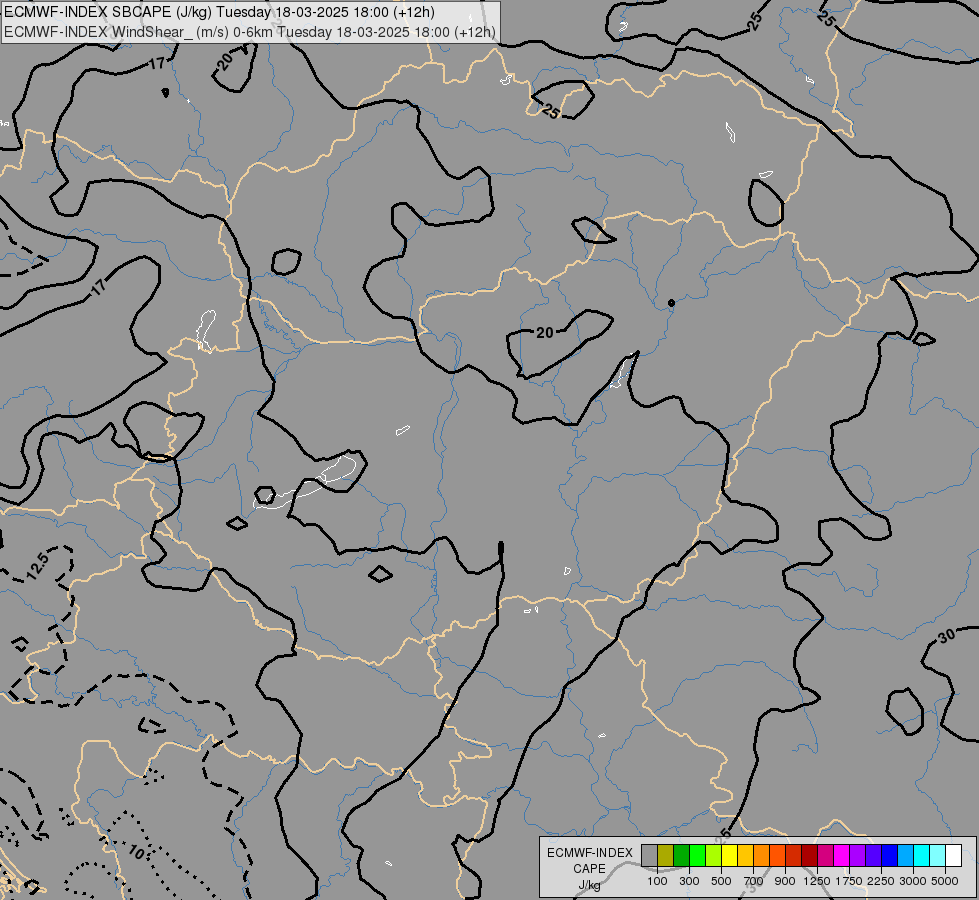Click the legend value '100'
Screen dimensions: 979x900
tap(657, 881)
